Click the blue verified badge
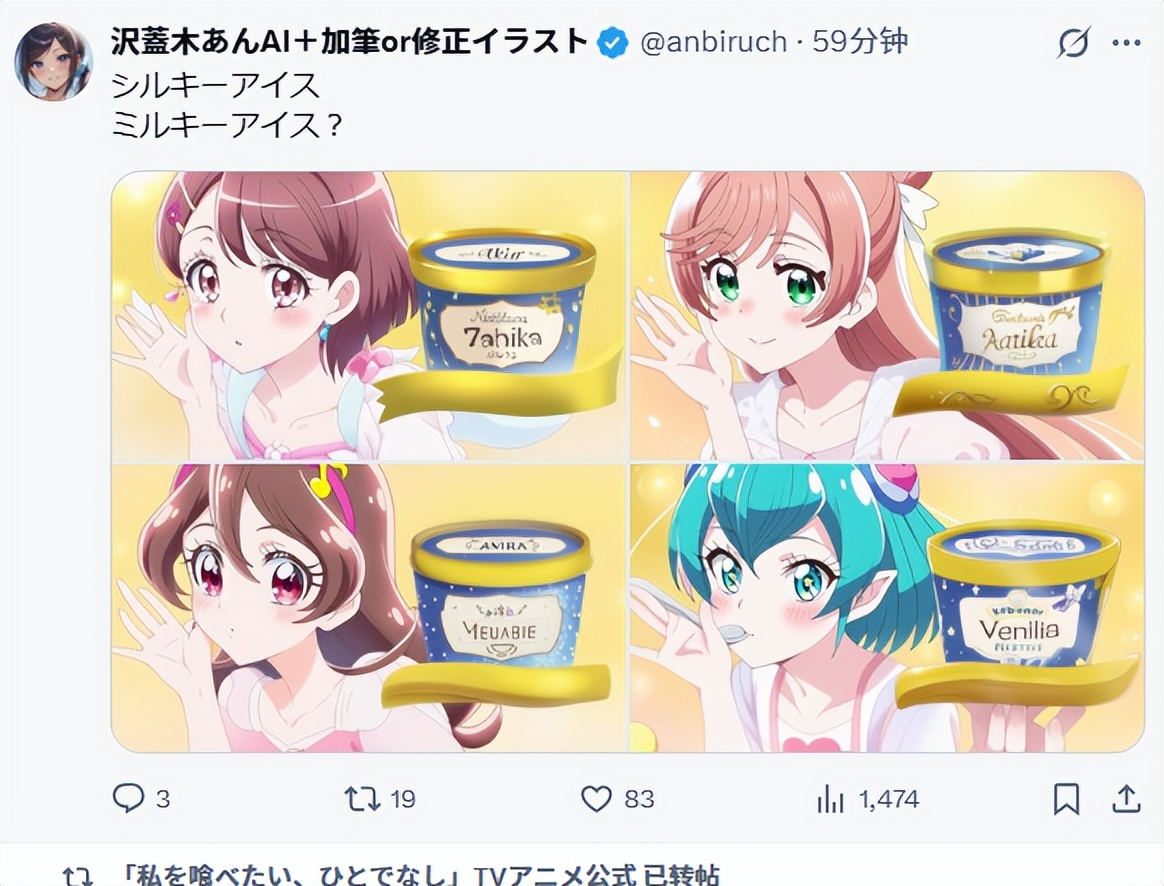Image resolution: width=1164 pixels, height=886 pixels. point(612,43)
